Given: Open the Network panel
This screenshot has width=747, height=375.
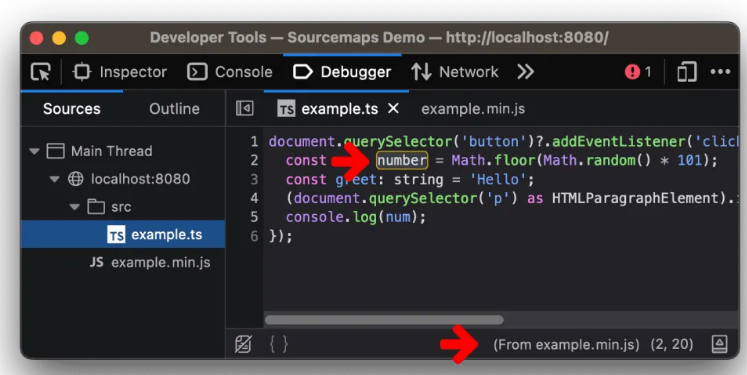Looking at the screenshot, I should click(455, 72).
